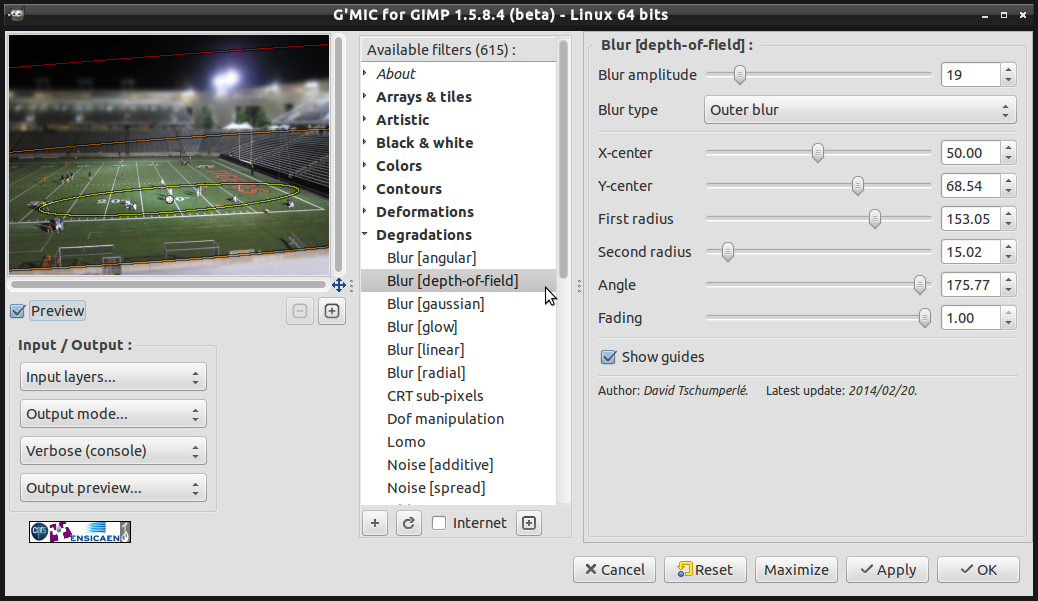Click the OK button

pos(978,570)
